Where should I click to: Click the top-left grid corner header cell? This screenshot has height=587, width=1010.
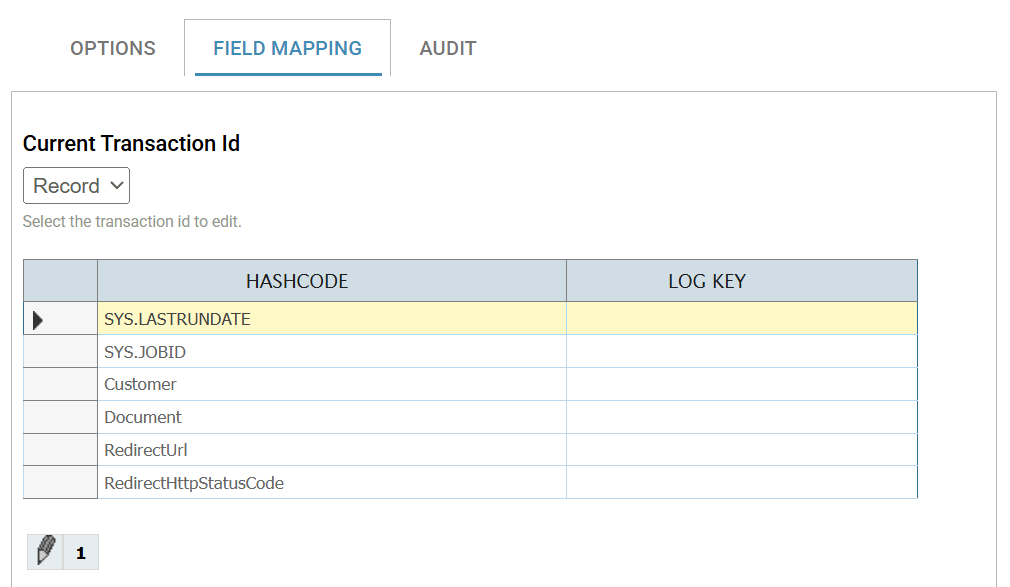click(x=61, y=281)
